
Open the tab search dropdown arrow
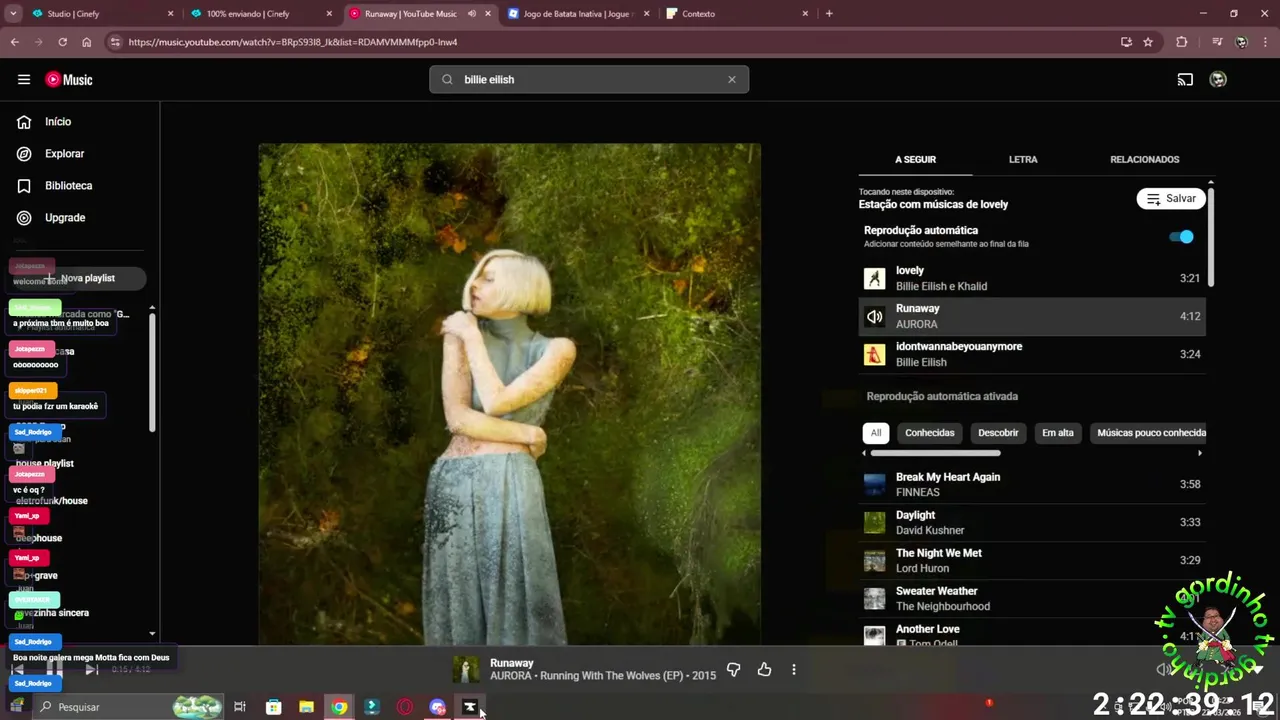12,14
